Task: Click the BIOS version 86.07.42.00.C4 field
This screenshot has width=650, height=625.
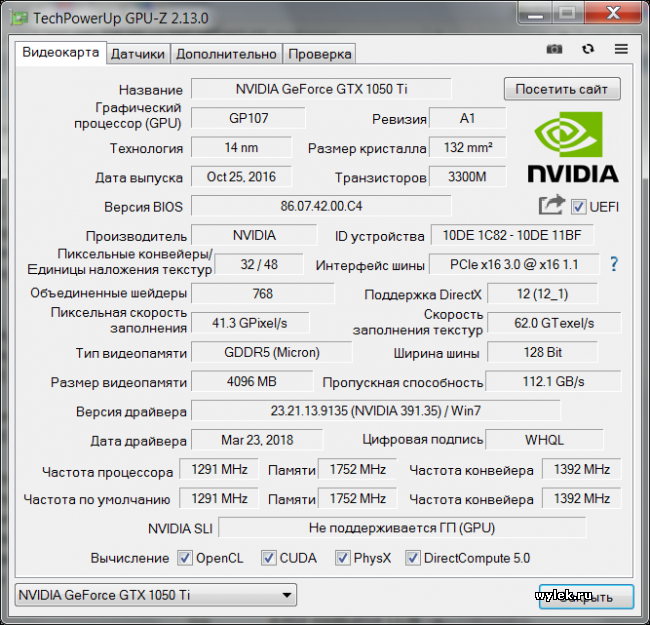Action: [321, 206]
